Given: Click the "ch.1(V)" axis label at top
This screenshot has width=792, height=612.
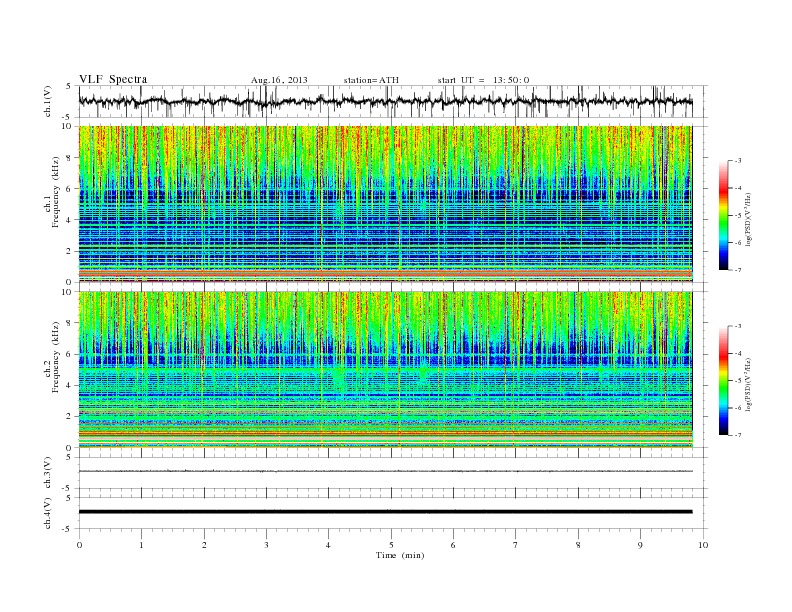Looking at the screenshot, I should tap(49, 101).
